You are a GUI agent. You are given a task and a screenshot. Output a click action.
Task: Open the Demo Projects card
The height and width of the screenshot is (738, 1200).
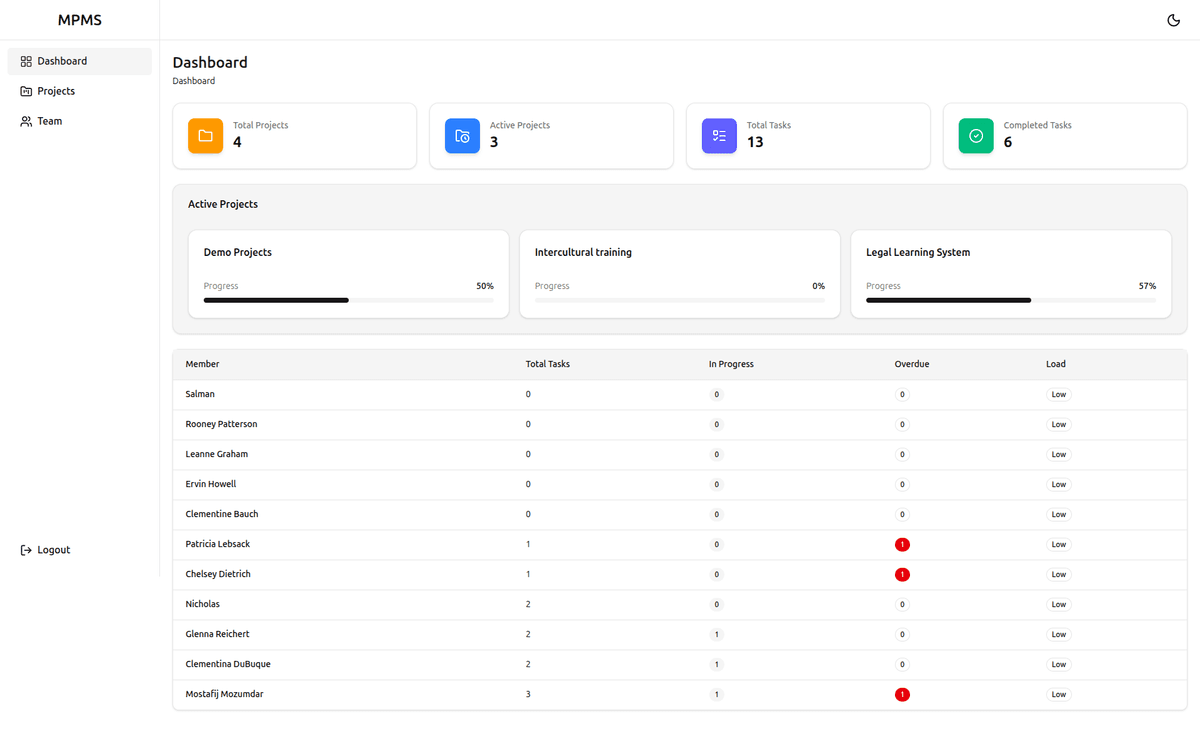[348, 274]
